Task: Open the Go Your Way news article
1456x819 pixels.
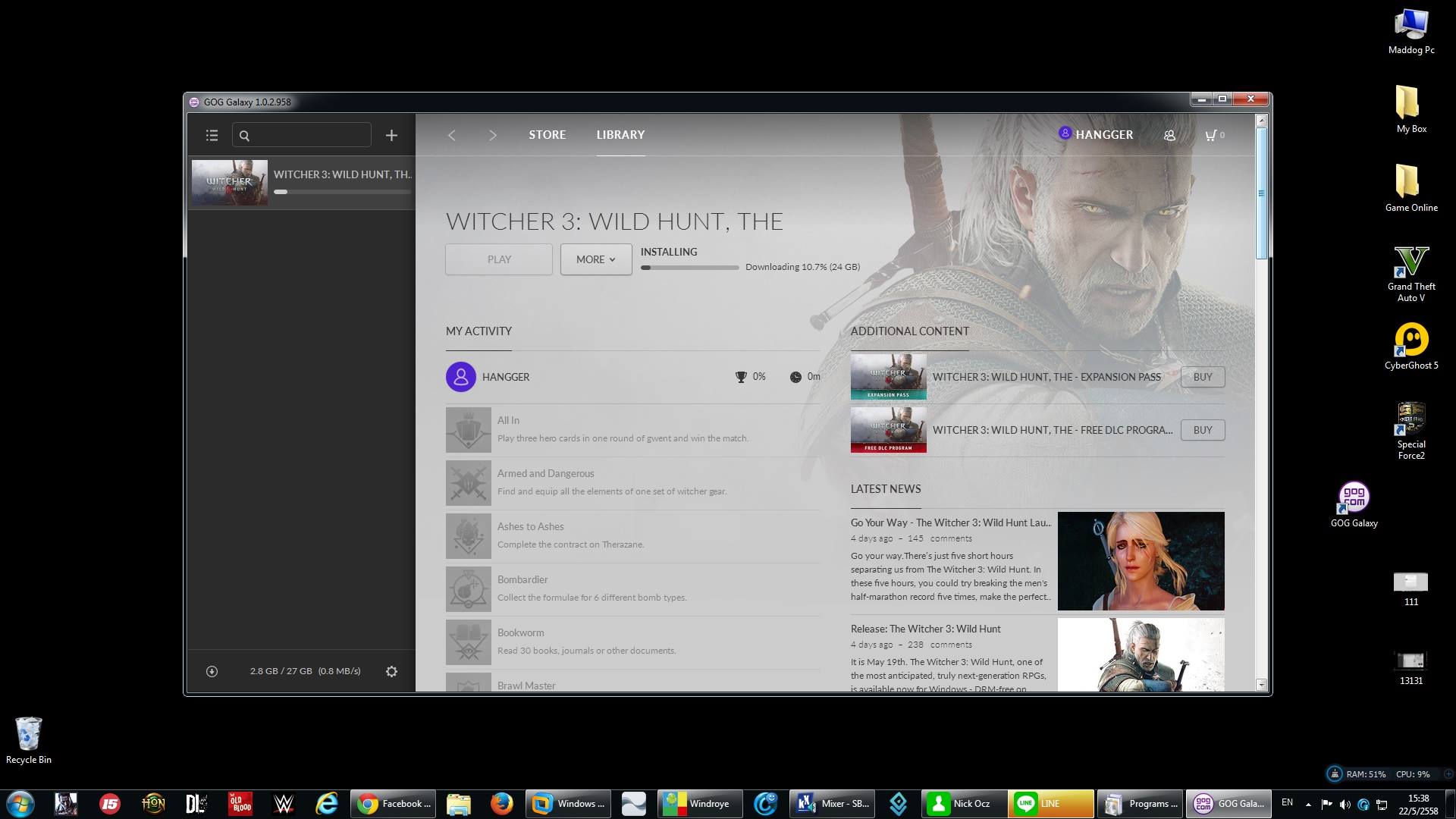Action: (x=950, y=522)
